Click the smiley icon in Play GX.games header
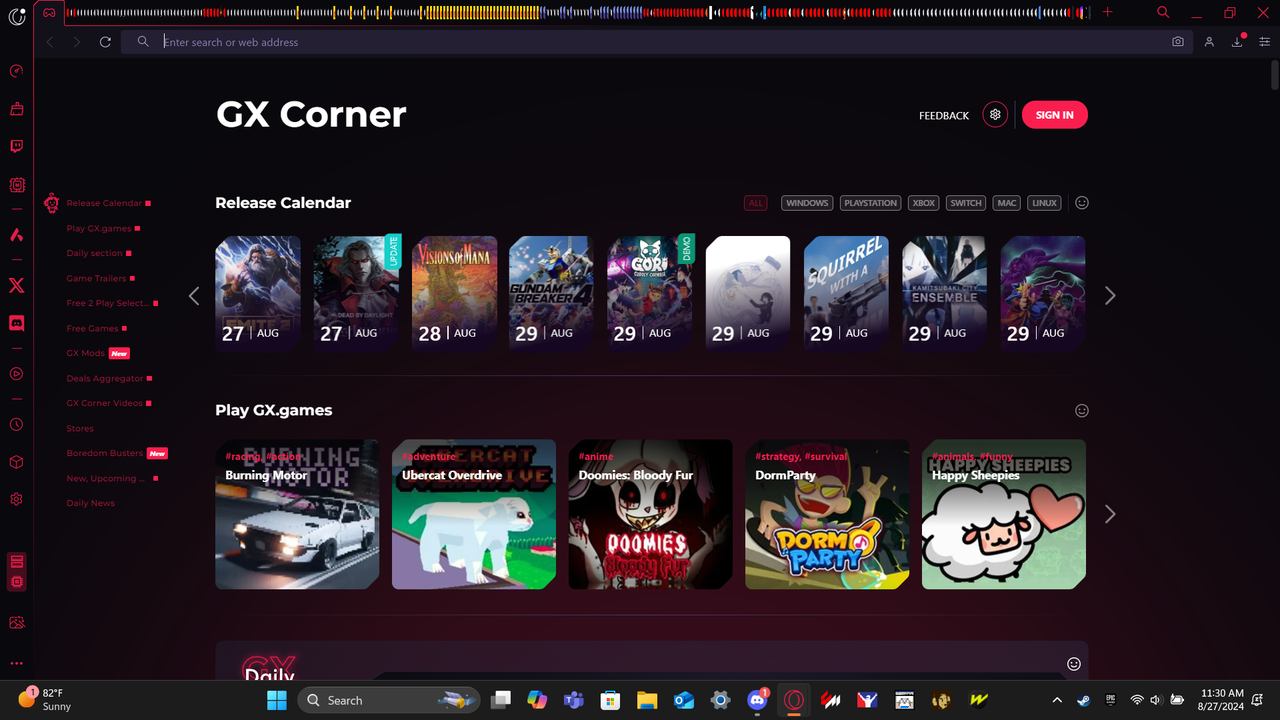This screenshot has width=1280, height=720. point(1082,411)
